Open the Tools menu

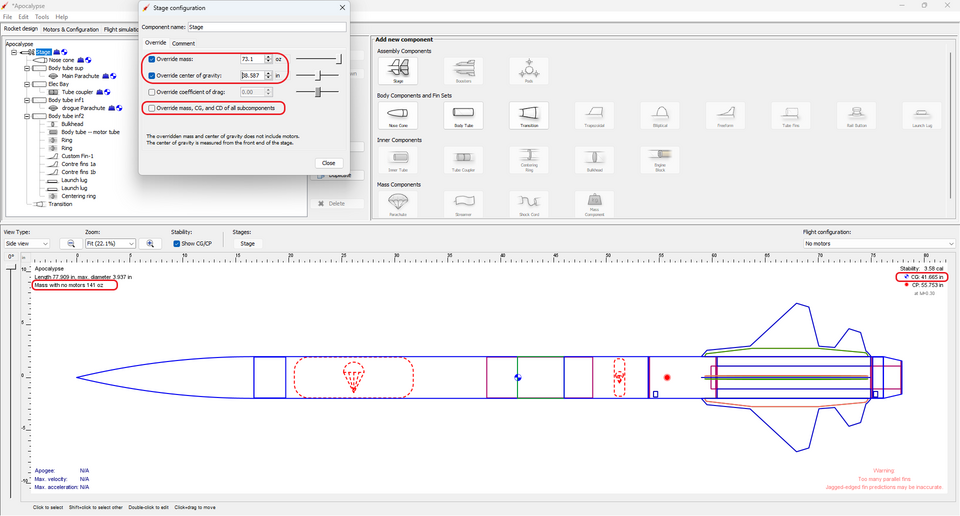click(x=42, y=17)
